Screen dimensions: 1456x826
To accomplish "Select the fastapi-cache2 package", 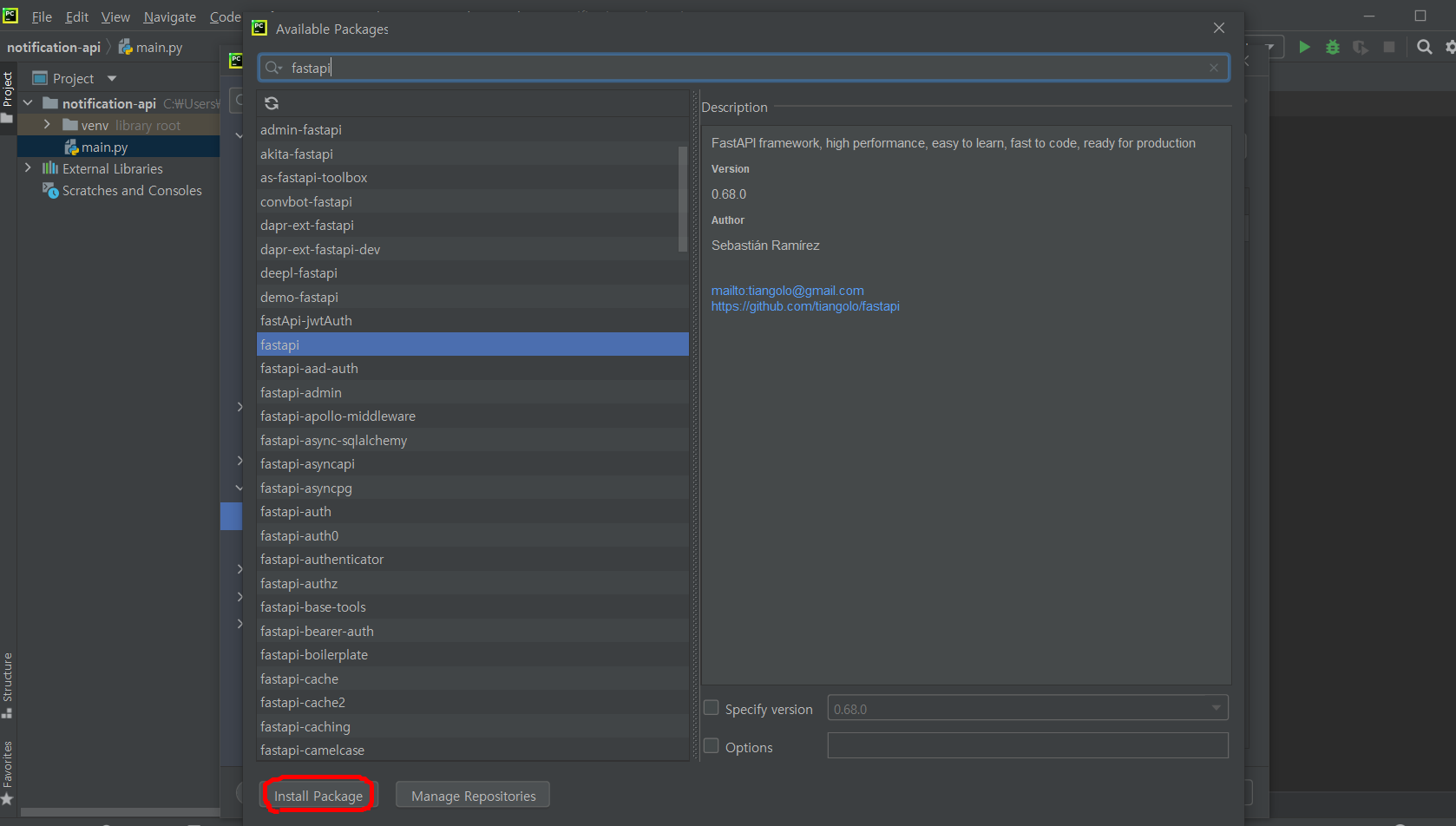I will point(473,702).
